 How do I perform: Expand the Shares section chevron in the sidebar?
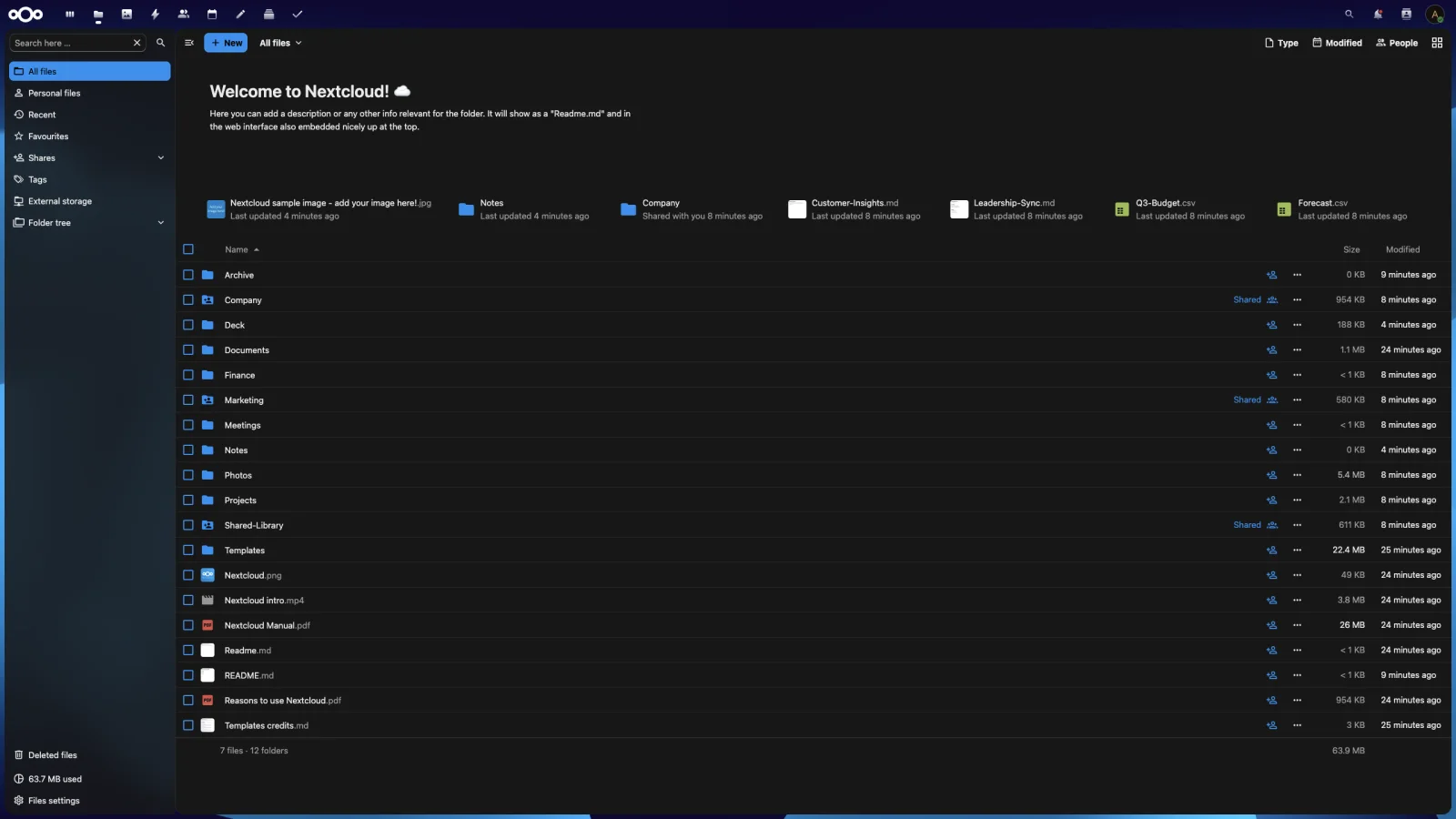tap(161, 158)
